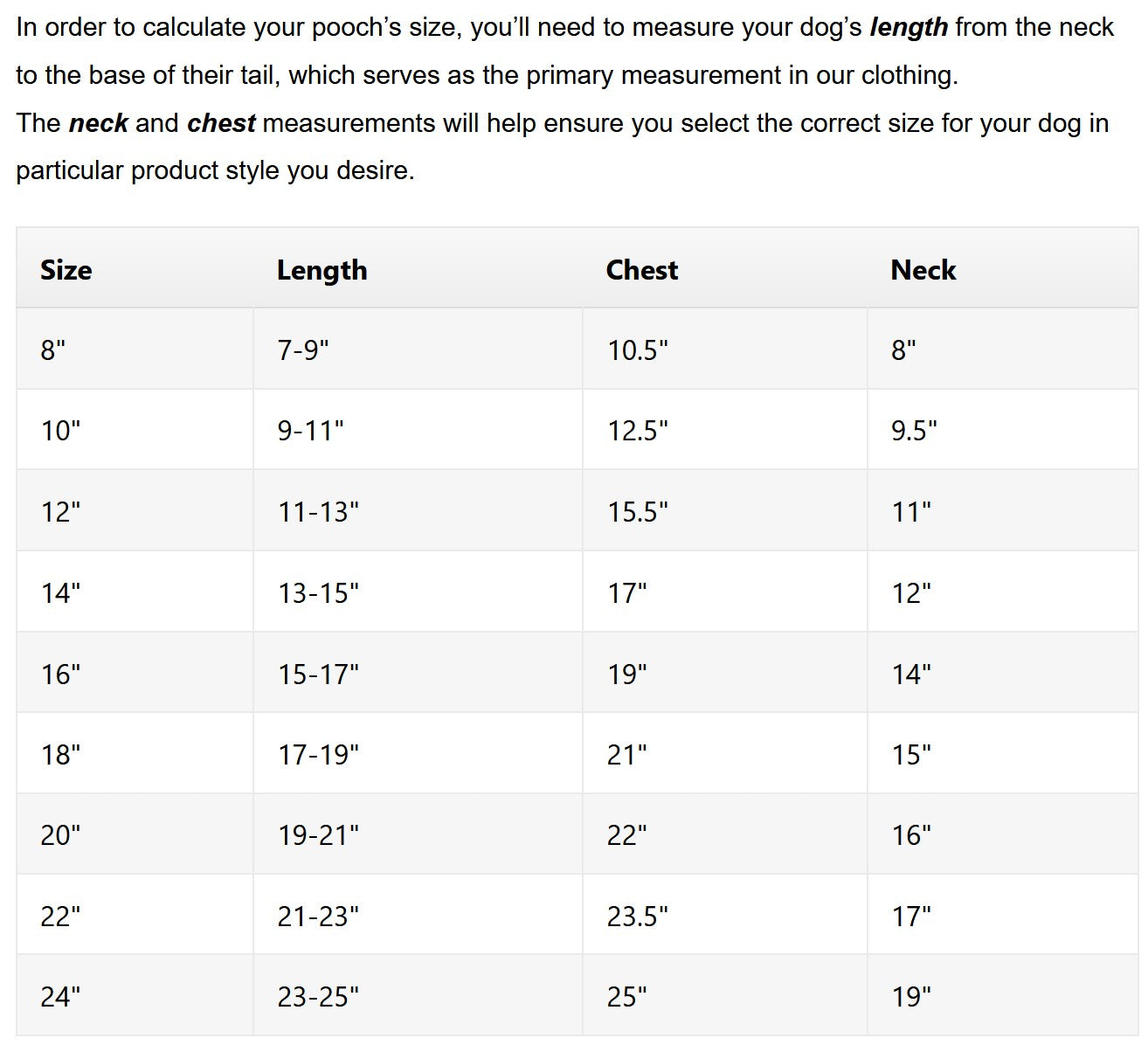Screen dimensions: 1148x1045
Task: Click the 10.5" chest value
Action: 638,350
